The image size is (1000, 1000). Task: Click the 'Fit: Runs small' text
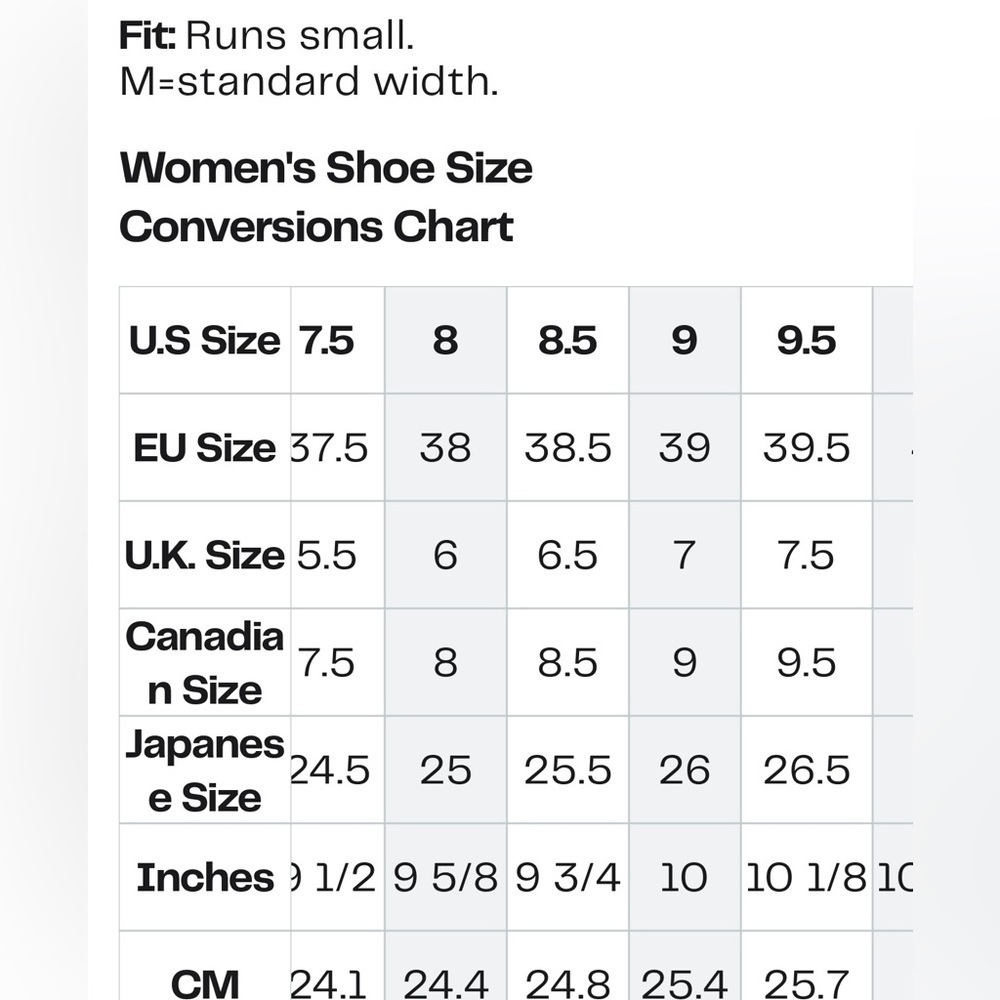(x=267, y=37)
